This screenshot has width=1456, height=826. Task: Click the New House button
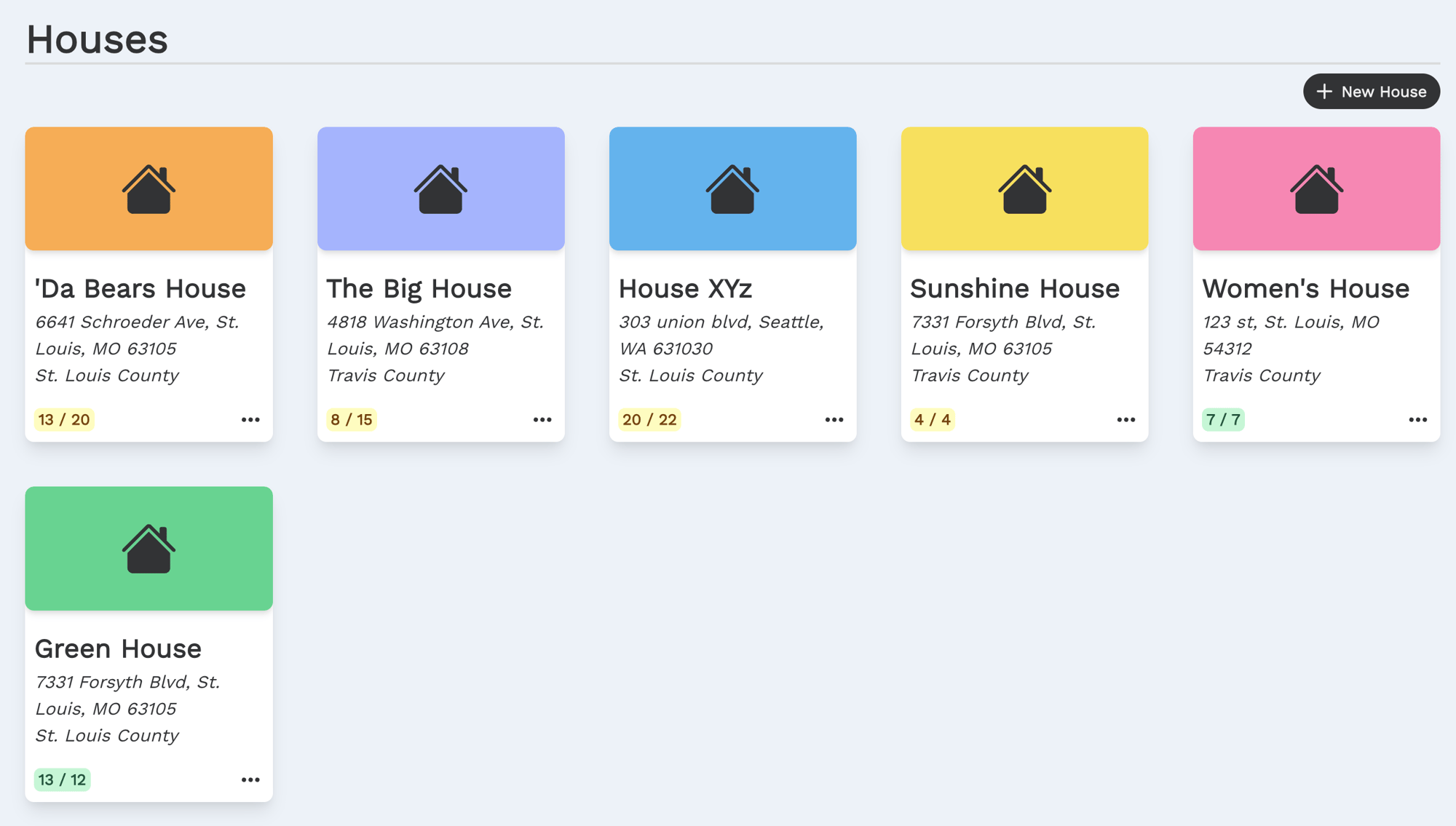[x=1371, y=92]
